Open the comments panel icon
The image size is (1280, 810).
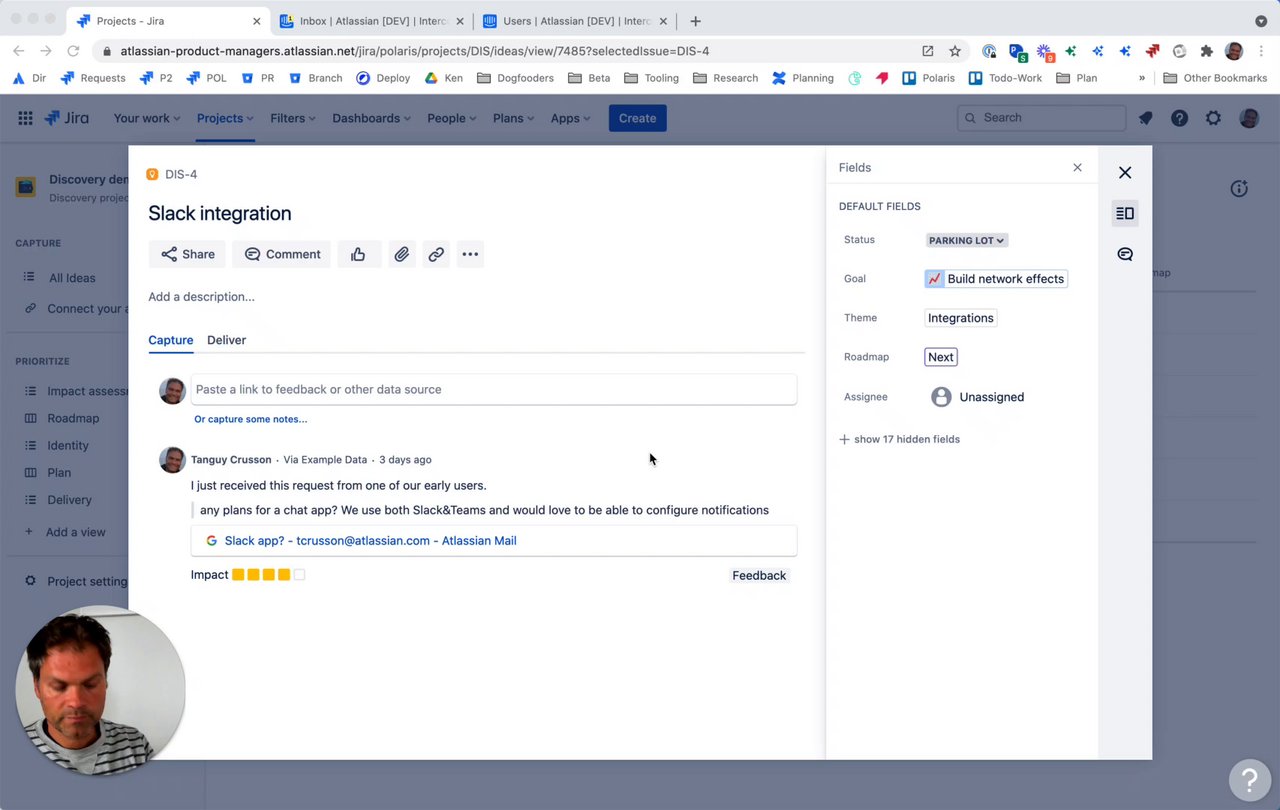[1125, 254]
